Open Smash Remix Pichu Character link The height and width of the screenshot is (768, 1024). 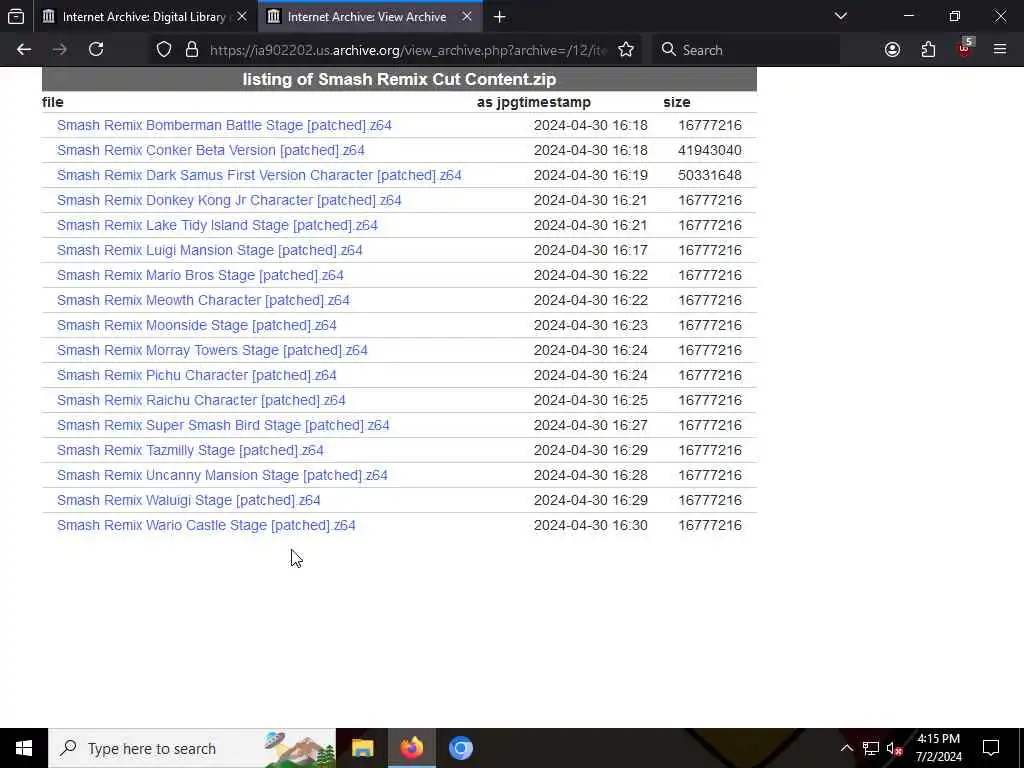click(x=197, y=376)
